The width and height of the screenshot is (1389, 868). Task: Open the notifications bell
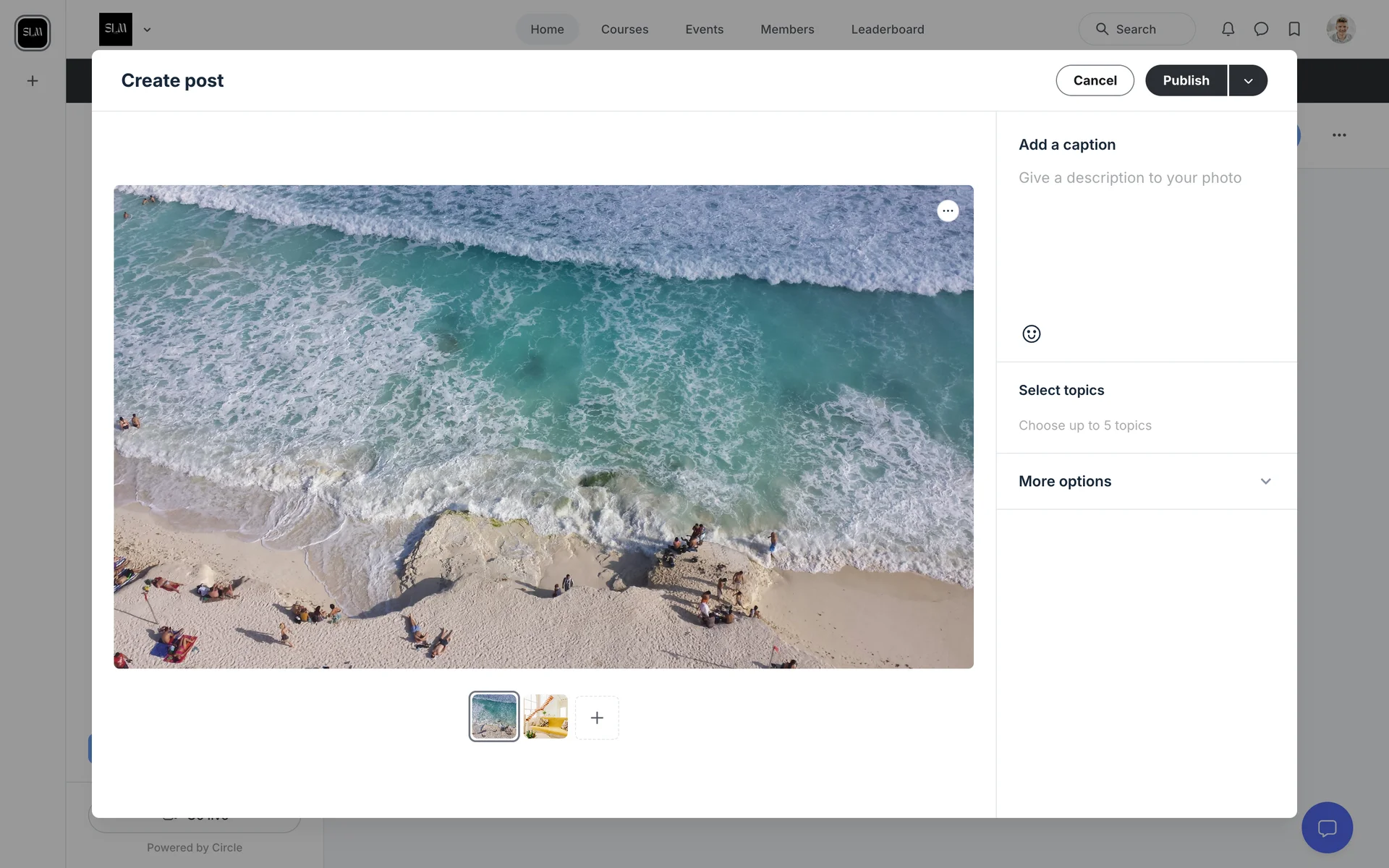tap(1228, 29)
